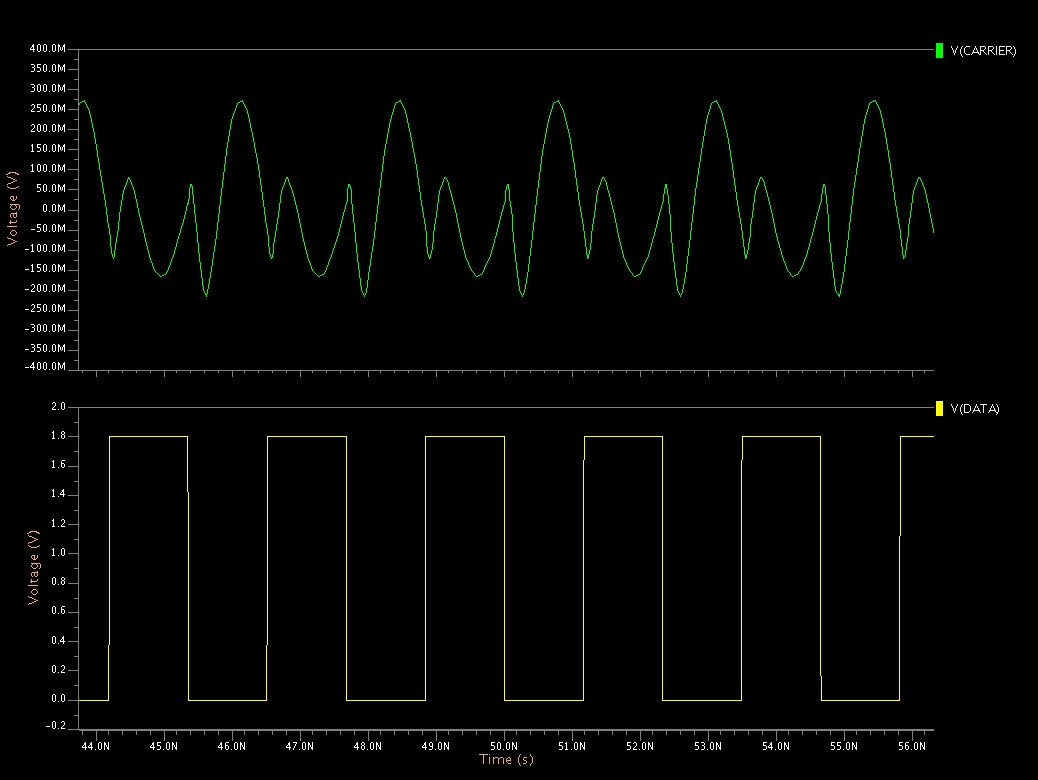Click the 48.0N time axis label
Screen dimensions: 1038x780
pos(367,746)
